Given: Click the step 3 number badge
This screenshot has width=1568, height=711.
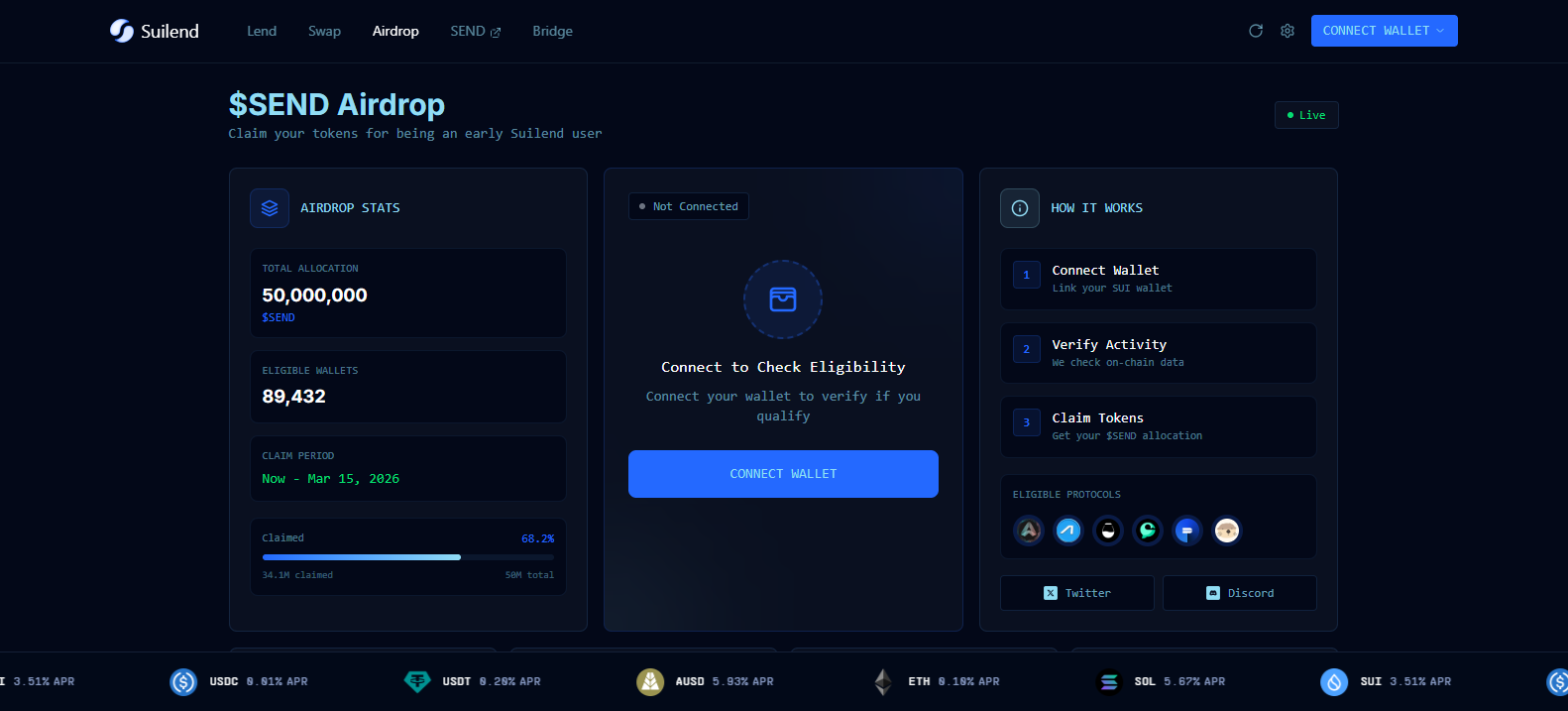Looking at the screenshot, I should (1027, 422).
